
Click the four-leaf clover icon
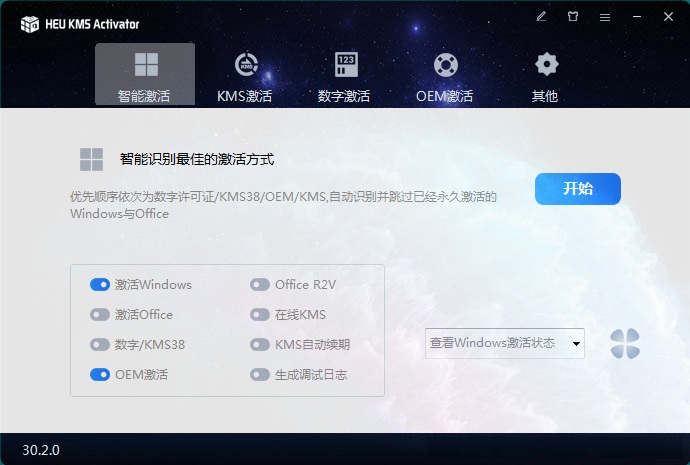[x=625, y=344]
